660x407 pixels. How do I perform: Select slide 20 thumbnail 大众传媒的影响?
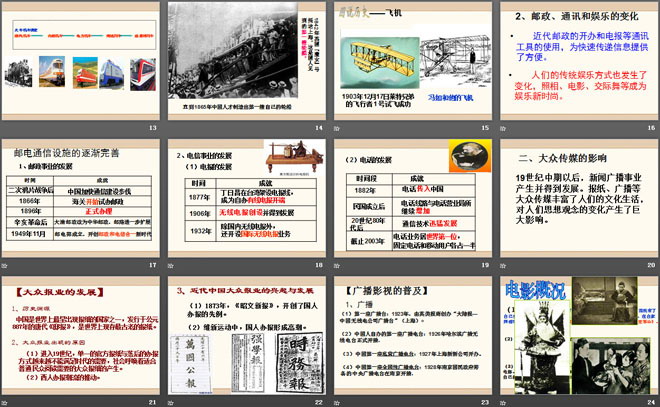[x=579, y=198]
